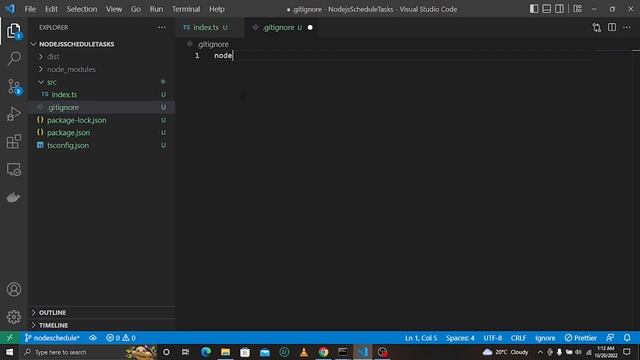Image resolution: width=640 pixels, height=360 pixels.
Task: Switch to the index.ts editor tab
Action: pyautogui.click(x=209, y=27)
